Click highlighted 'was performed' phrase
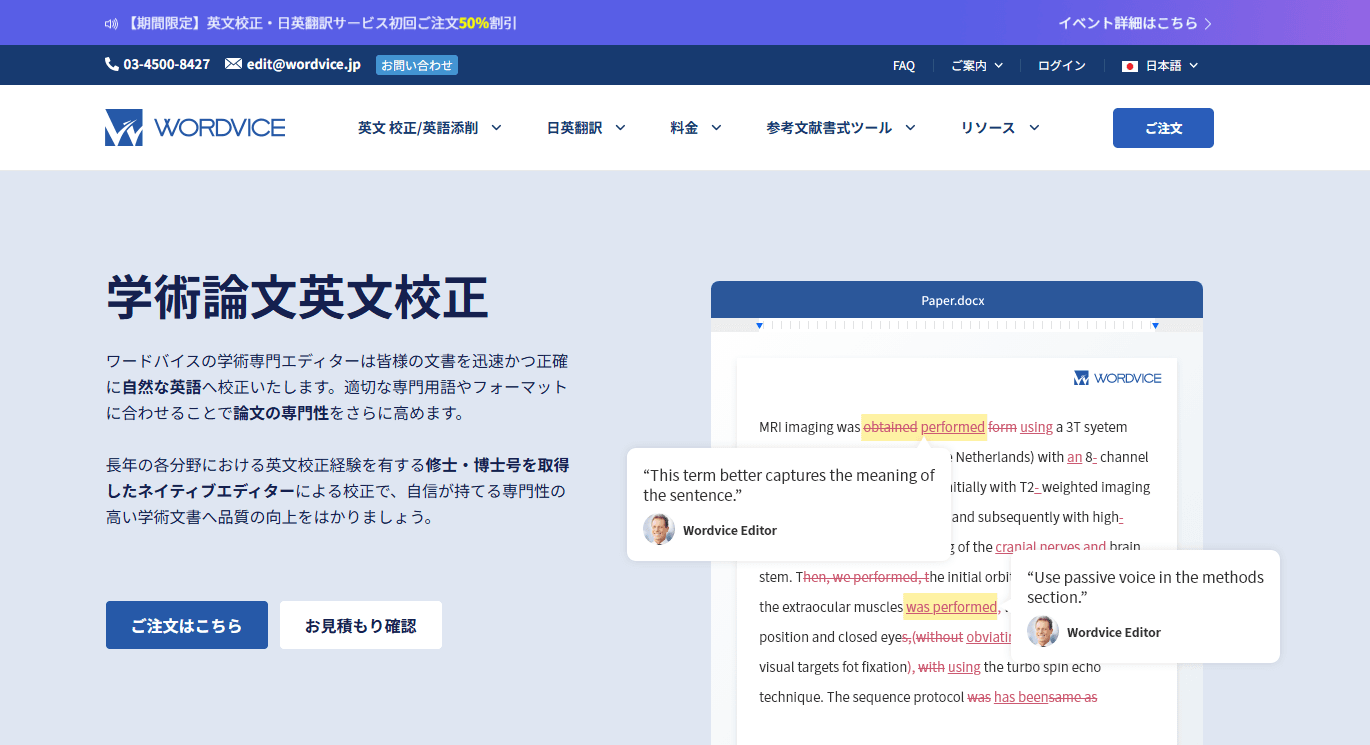The width and height of the screenshot is (1370, 745). pos(951,607)
